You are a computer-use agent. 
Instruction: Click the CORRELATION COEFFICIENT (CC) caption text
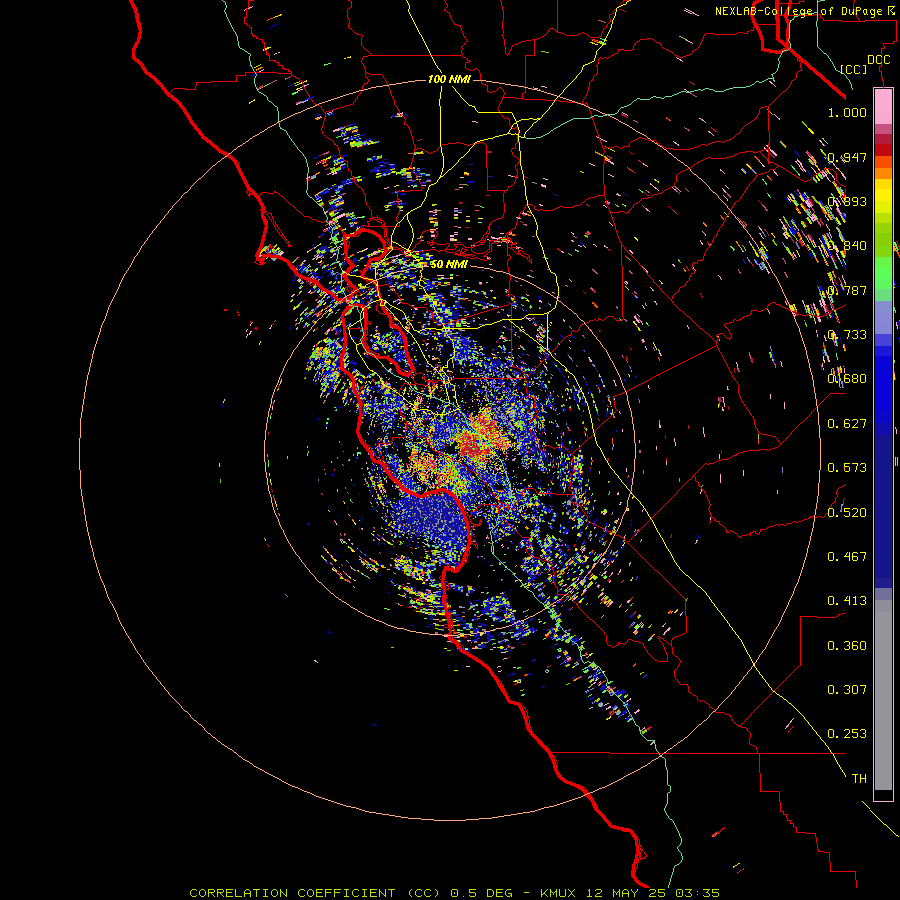(315, 893)
